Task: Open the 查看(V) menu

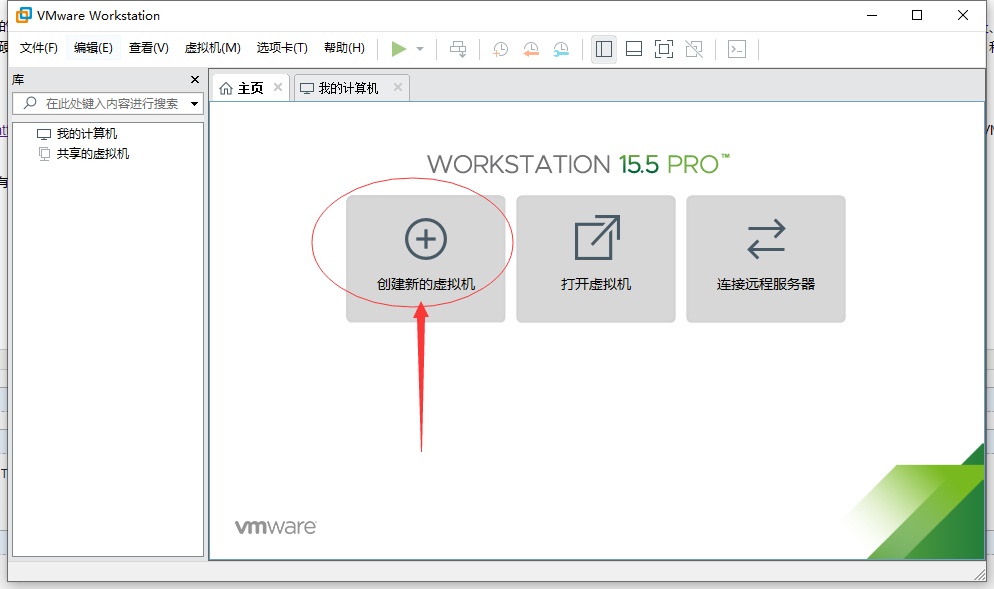Action: pyautogui.click(x=149, y=48)
